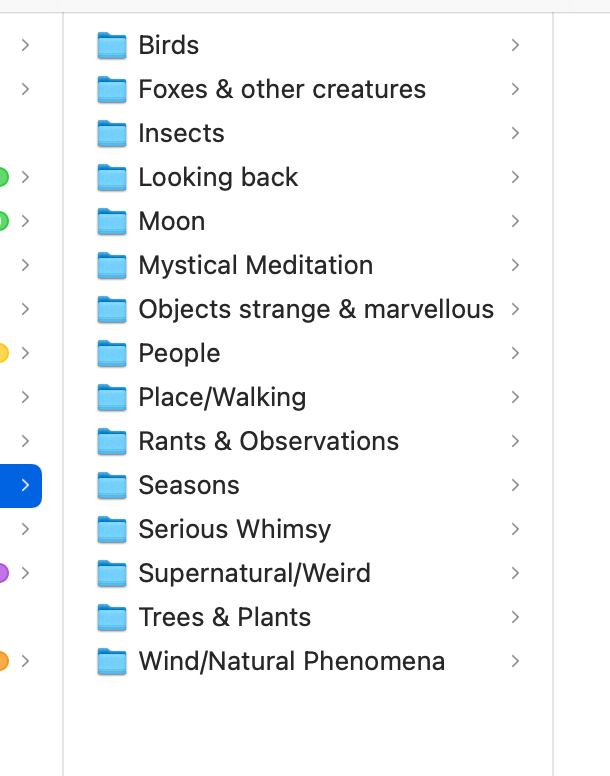Expand the Mystical Meditation folder chevron
The width and height of the screenshot is (610, 776).
click(515, 265)
